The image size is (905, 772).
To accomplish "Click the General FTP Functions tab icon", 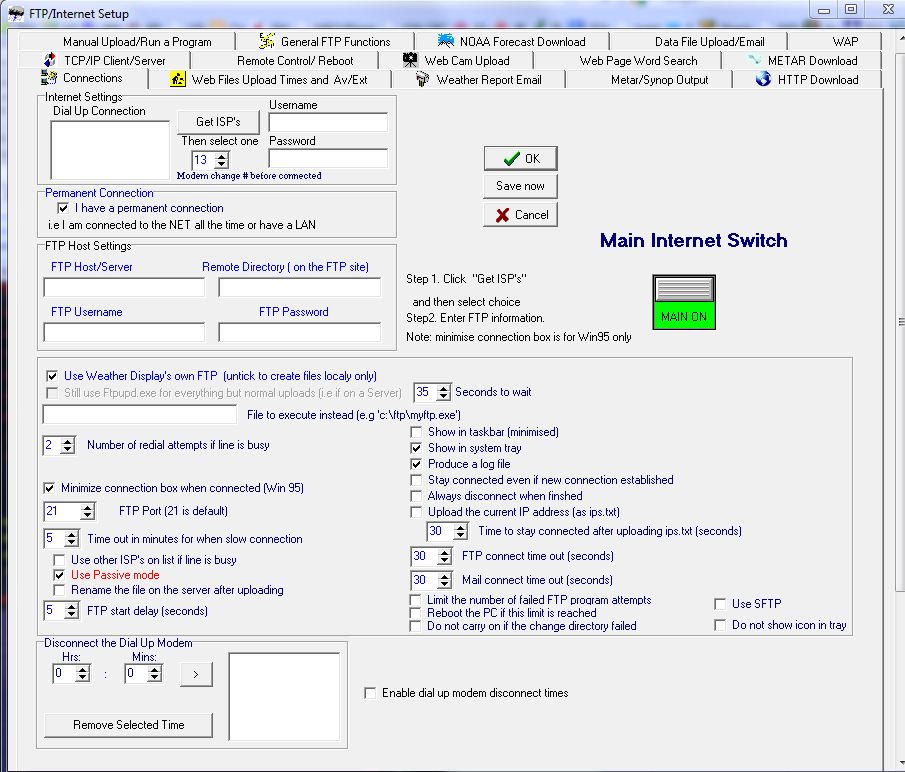I will point(267,41).
